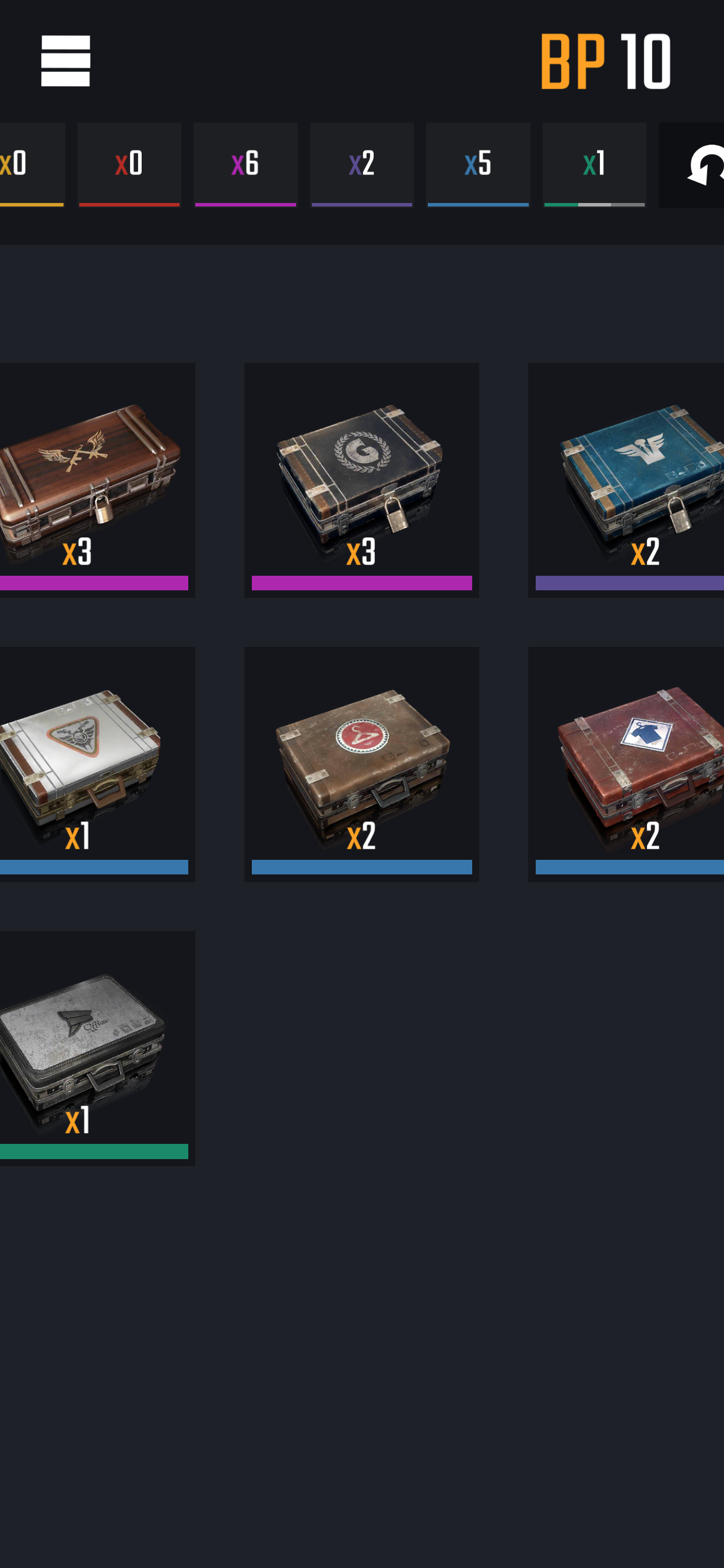Click the x2 count on red hanger crate
The height and width of the screenshot is (1568, 724).
(361, 836)
